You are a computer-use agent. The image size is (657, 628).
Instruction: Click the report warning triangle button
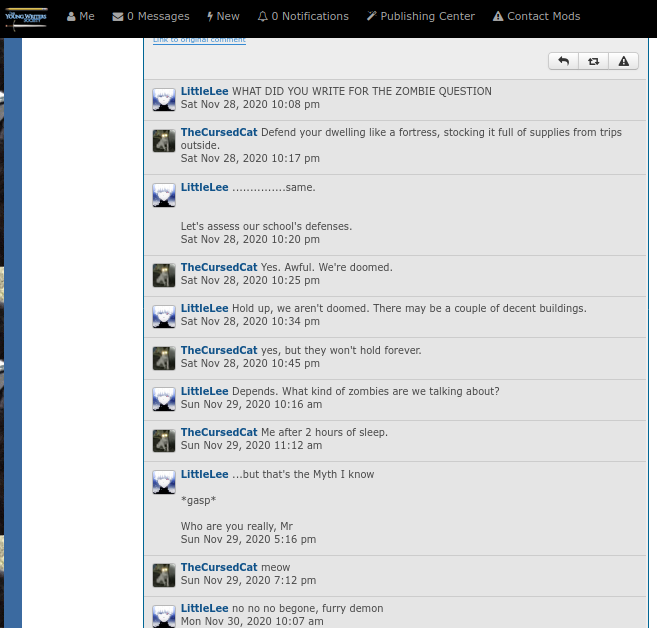coord(623,62)
